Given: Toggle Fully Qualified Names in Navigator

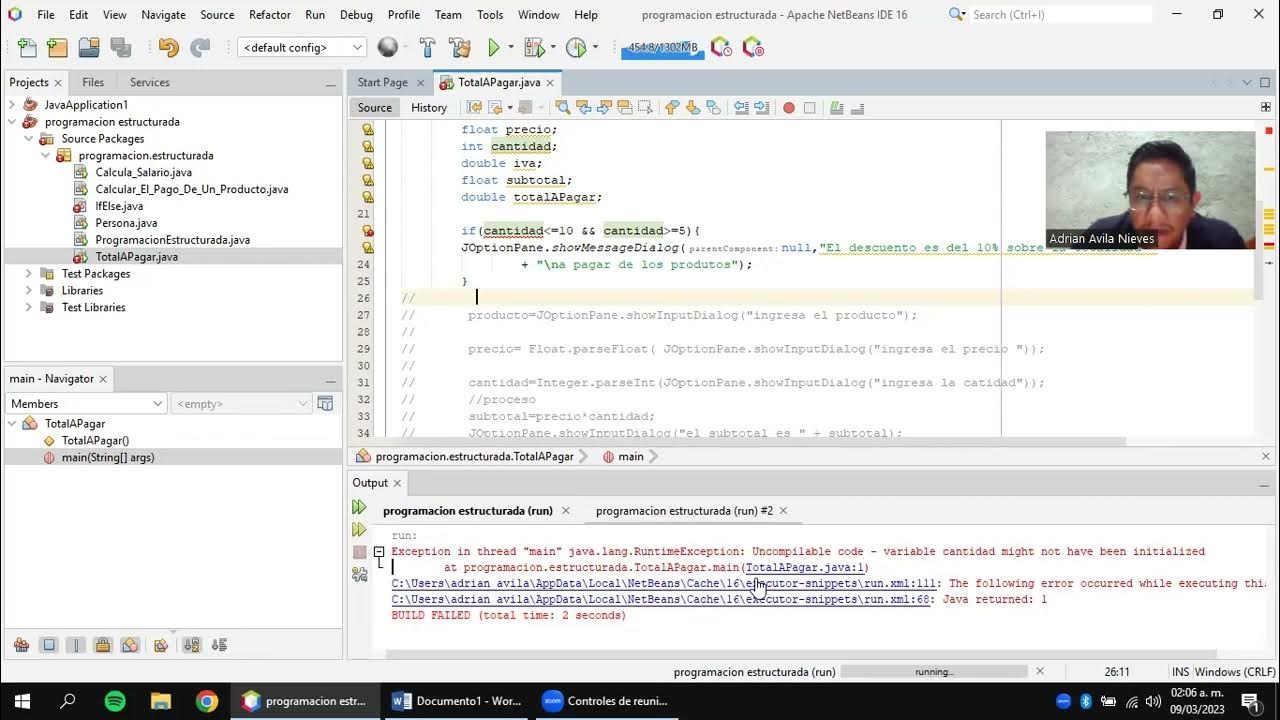Looking at the screenshot, I should tap(161, 645).
